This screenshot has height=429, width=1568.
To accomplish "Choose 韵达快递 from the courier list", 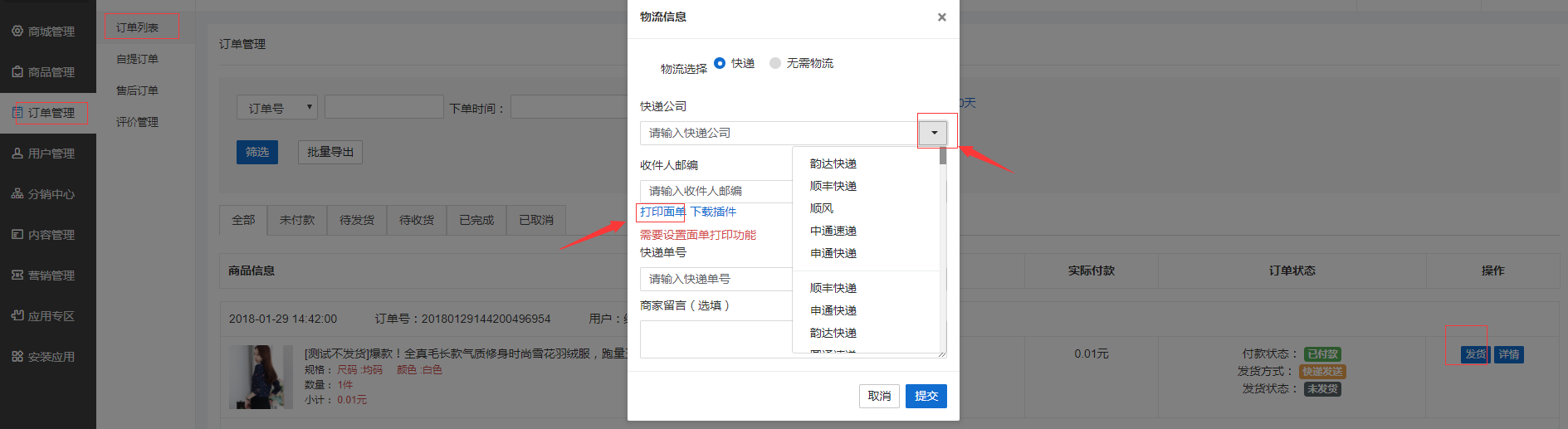I will click(x=833, y=163).
